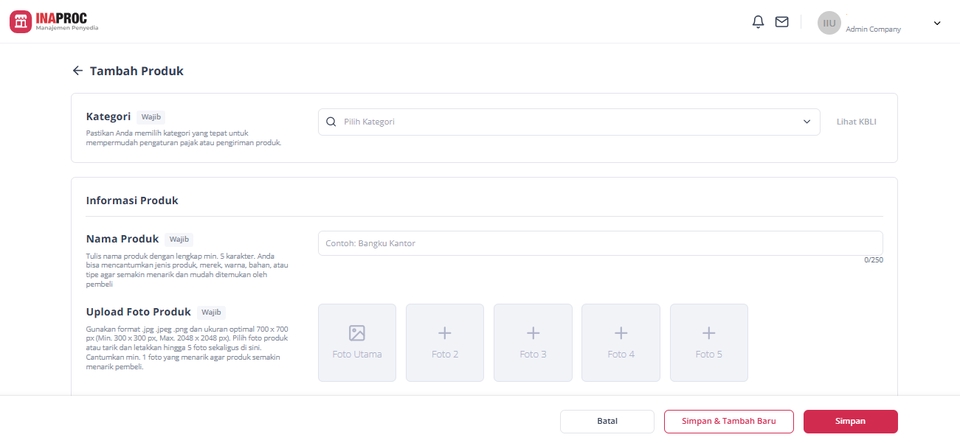Click the user avatar circle
Viewport: 960px width, 443px height.
point(829,23)
